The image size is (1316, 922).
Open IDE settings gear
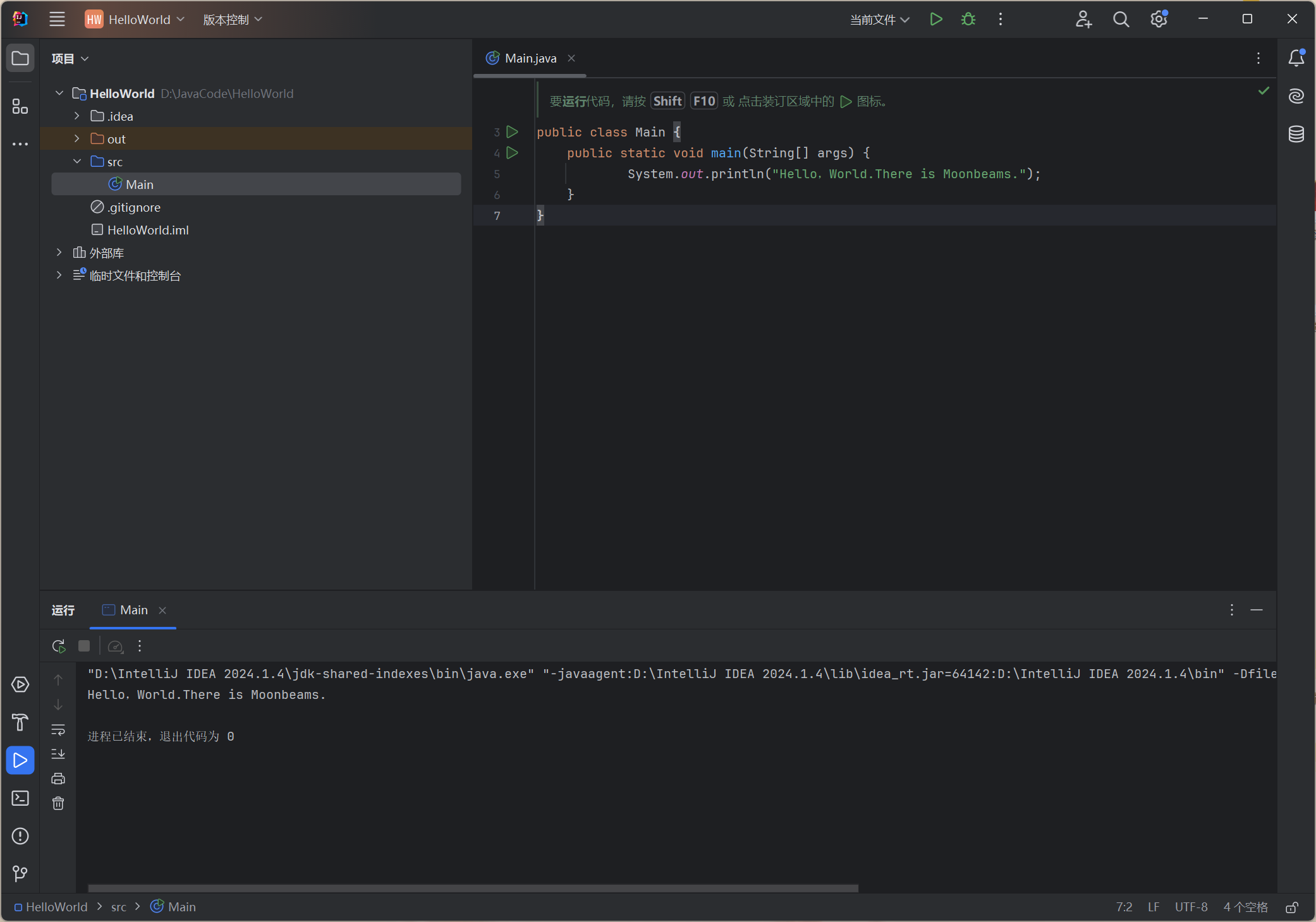(x=1159, y=19)
